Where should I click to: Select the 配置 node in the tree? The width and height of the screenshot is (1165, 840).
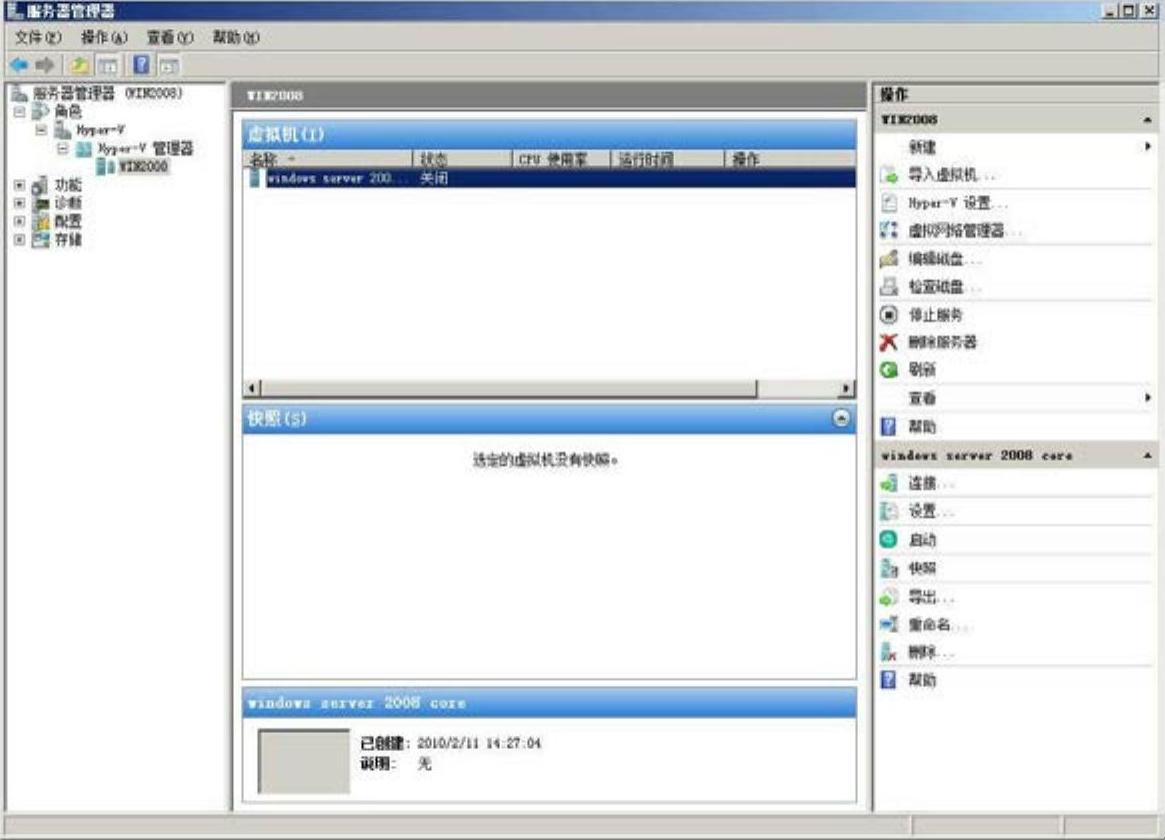point(68,221)
